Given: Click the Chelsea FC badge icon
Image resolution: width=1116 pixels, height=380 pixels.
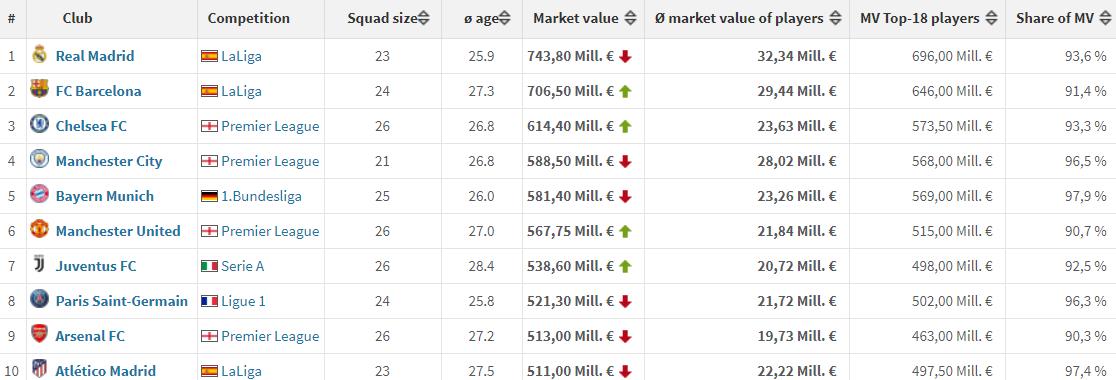Looking at the screenshot, I should (39, 125).
